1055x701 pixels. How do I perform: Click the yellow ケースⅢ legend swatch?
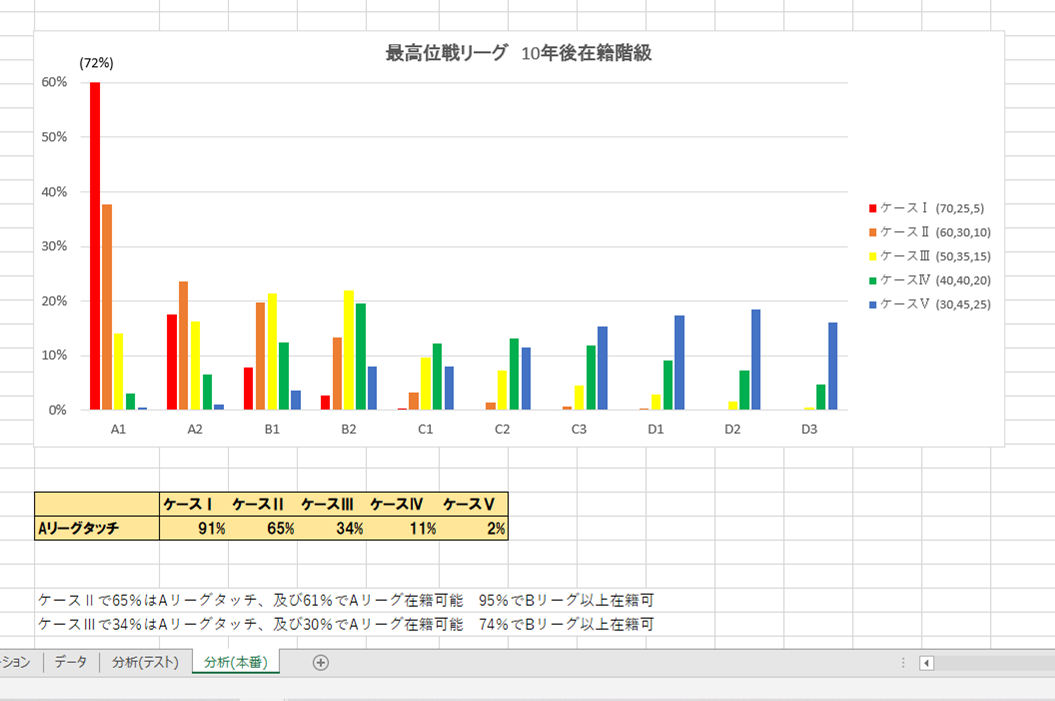point(873,256)
